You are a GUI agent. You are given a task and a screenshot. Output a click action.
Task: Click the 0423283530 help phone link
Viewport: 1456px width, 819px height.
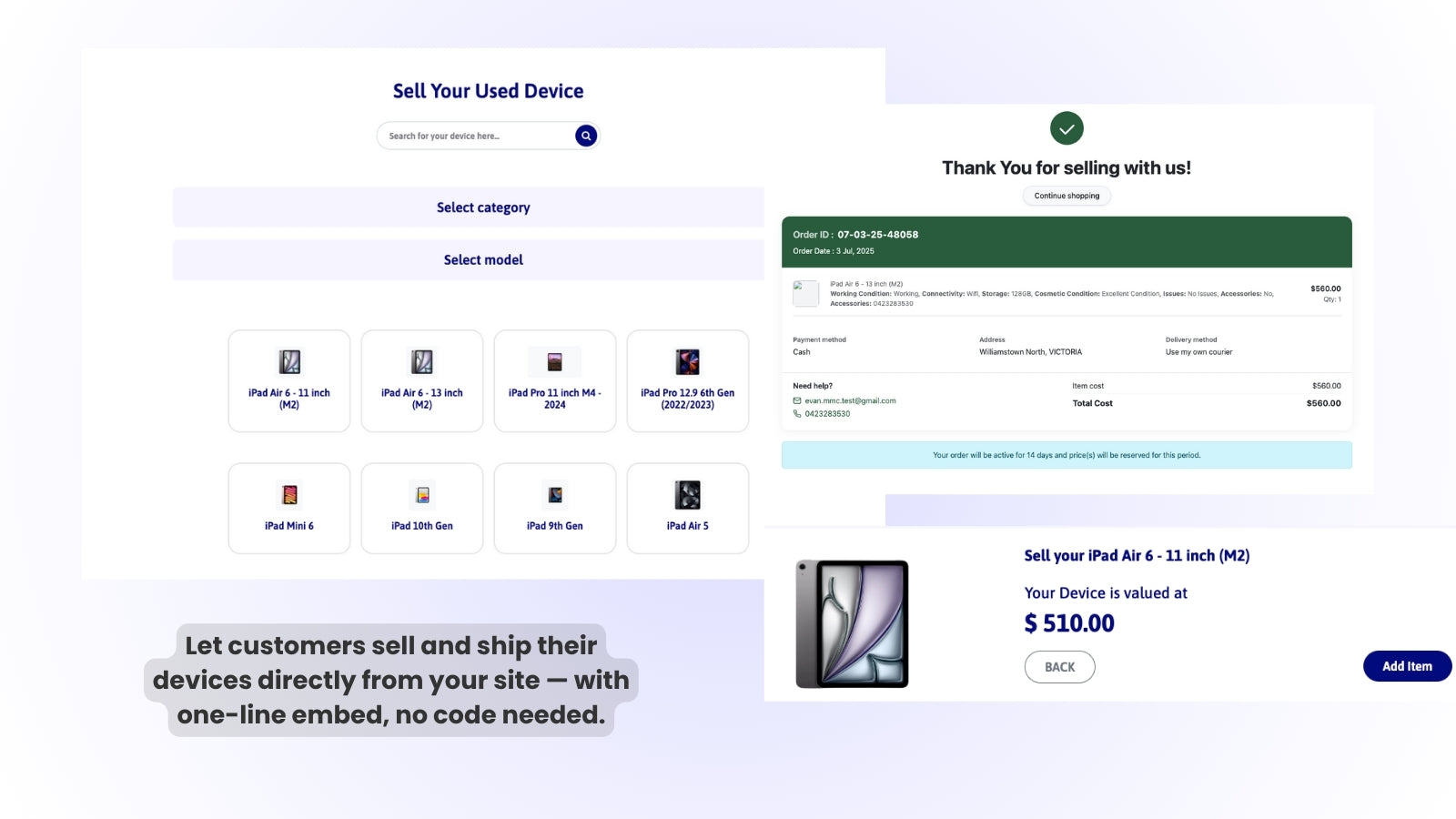click(827, 414)
